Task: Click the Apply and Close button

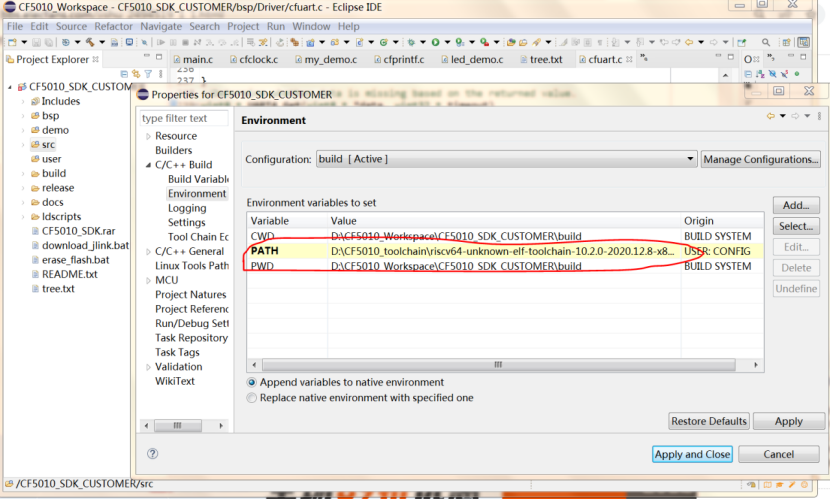Action: coord(692,454)
